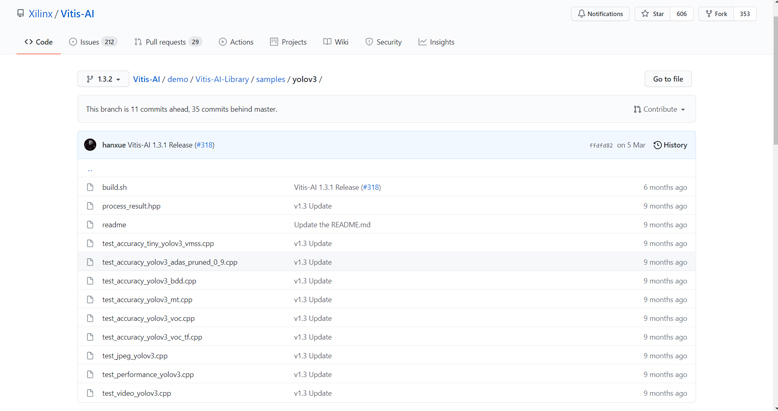Open readme file

click(114, 225)
